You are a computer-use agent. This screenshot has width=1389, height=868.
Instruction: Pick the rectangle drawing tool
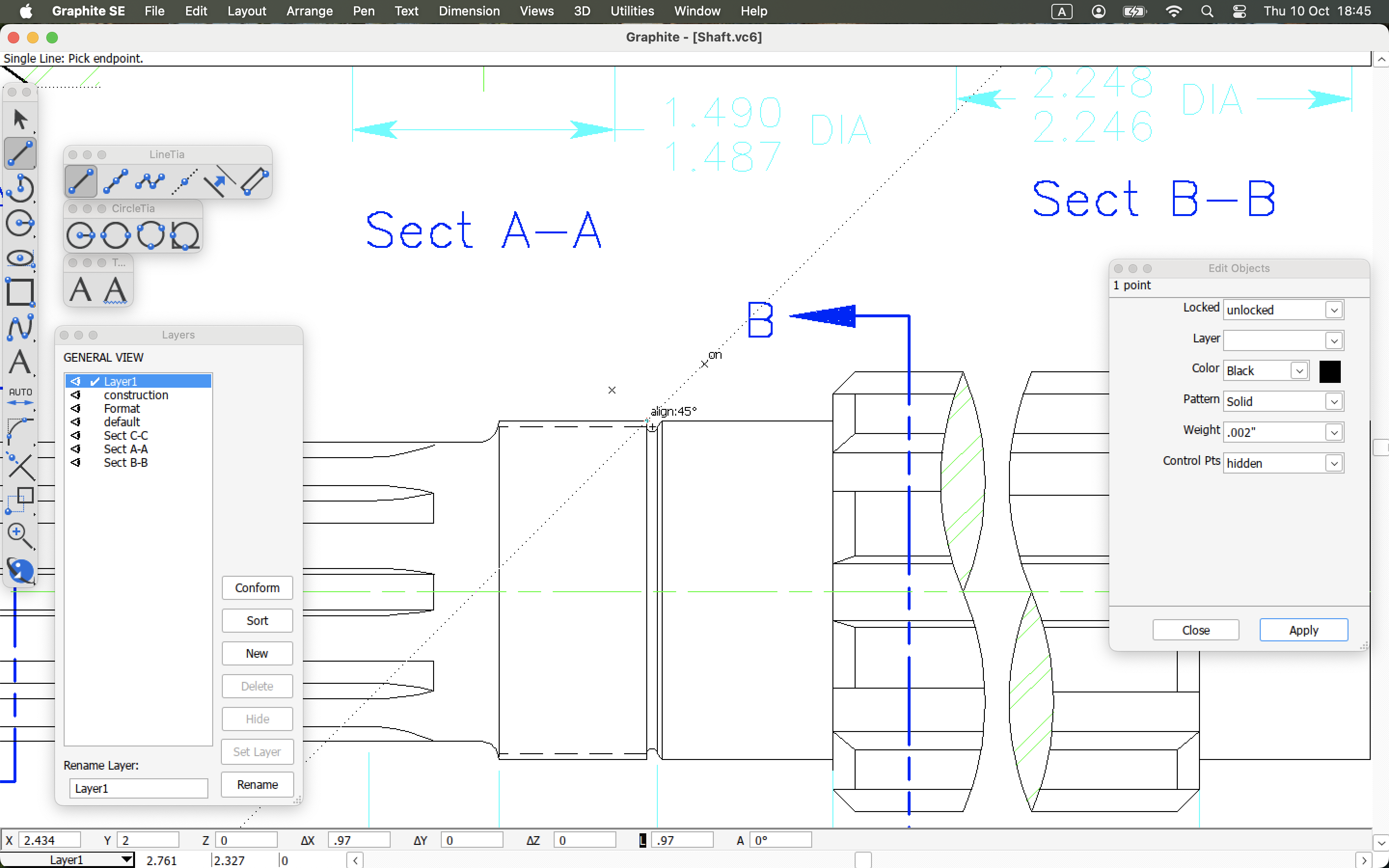click(20, 292)
